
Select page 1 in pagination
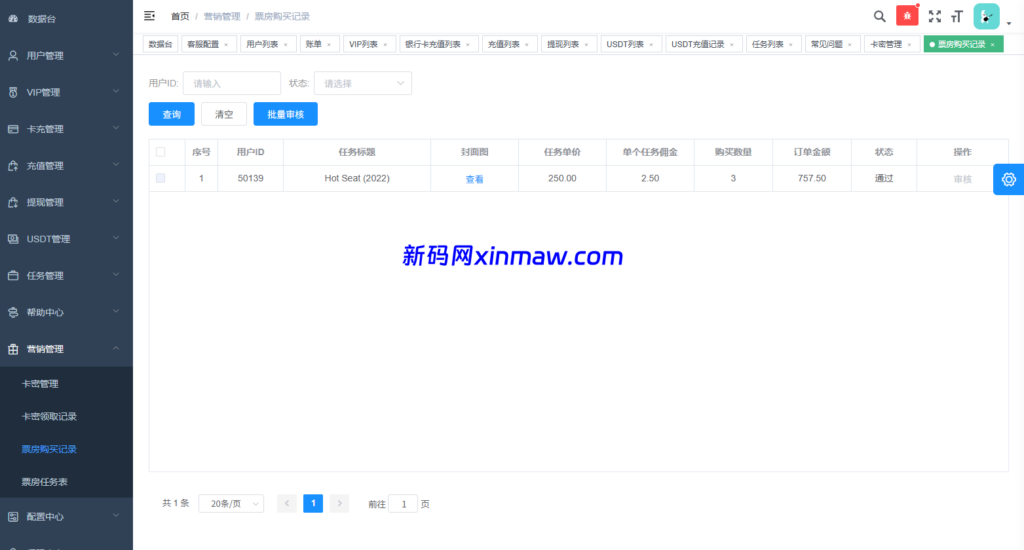(313, 503)
